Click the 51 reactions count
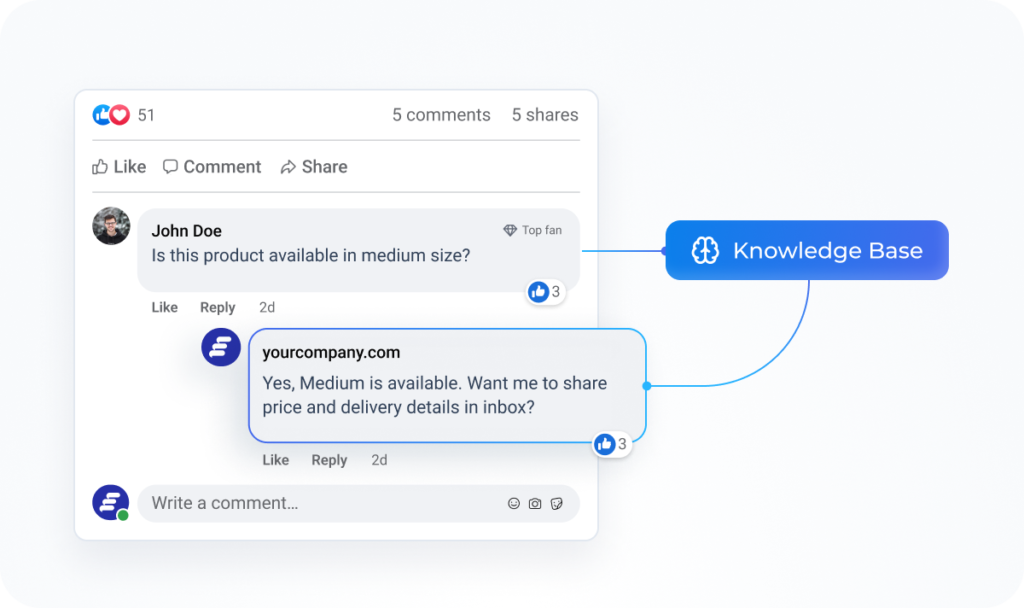 pos(146,115)
